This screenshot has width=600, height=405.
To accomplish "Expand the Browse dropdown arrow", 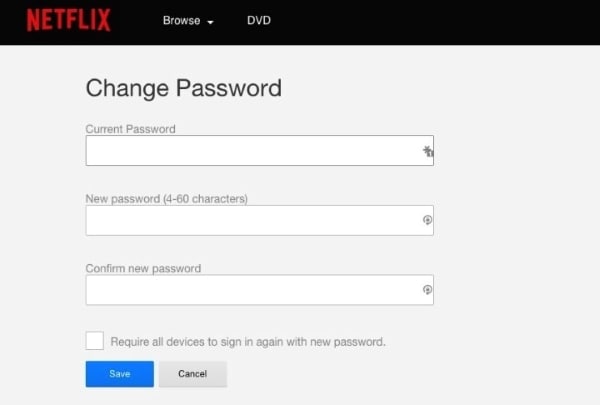I will pyautogui.click(x=211, y=22).
